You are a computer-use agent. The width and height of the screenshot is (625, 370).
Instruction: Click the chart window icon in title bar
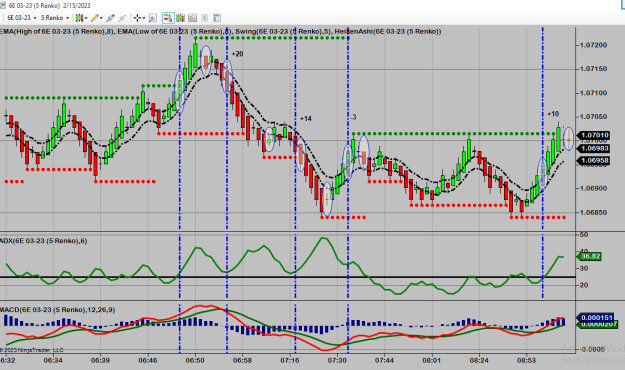(x=3, y=6)
